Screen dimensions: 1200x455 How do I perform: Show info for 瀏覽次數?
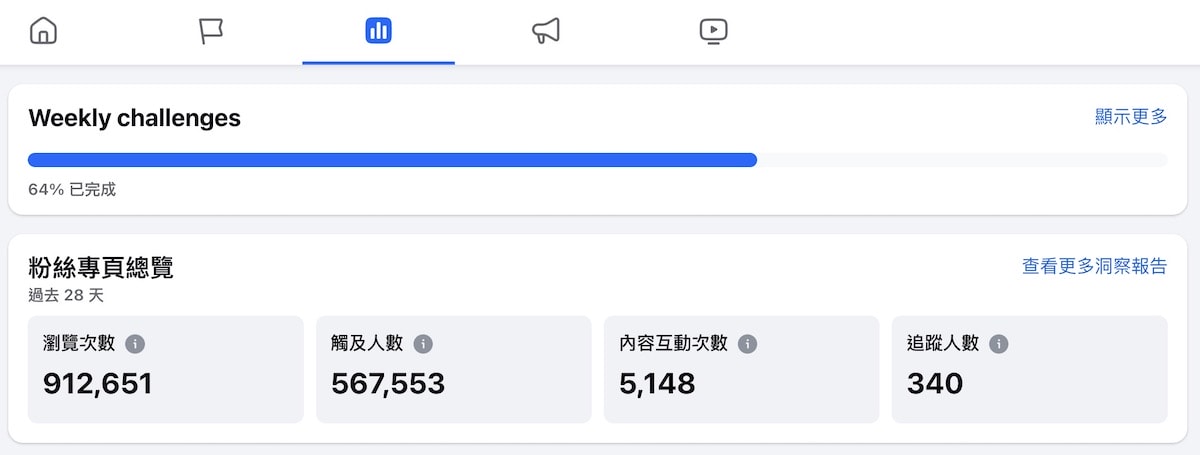[135, 344]
